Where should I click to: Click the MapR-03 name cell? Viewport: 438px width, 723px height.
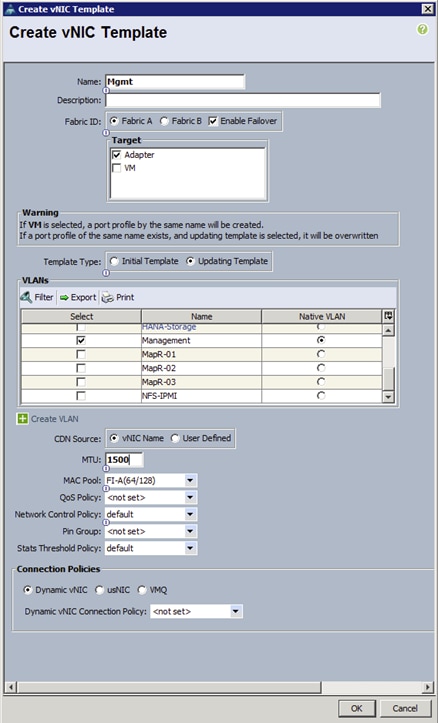(201, 382)
